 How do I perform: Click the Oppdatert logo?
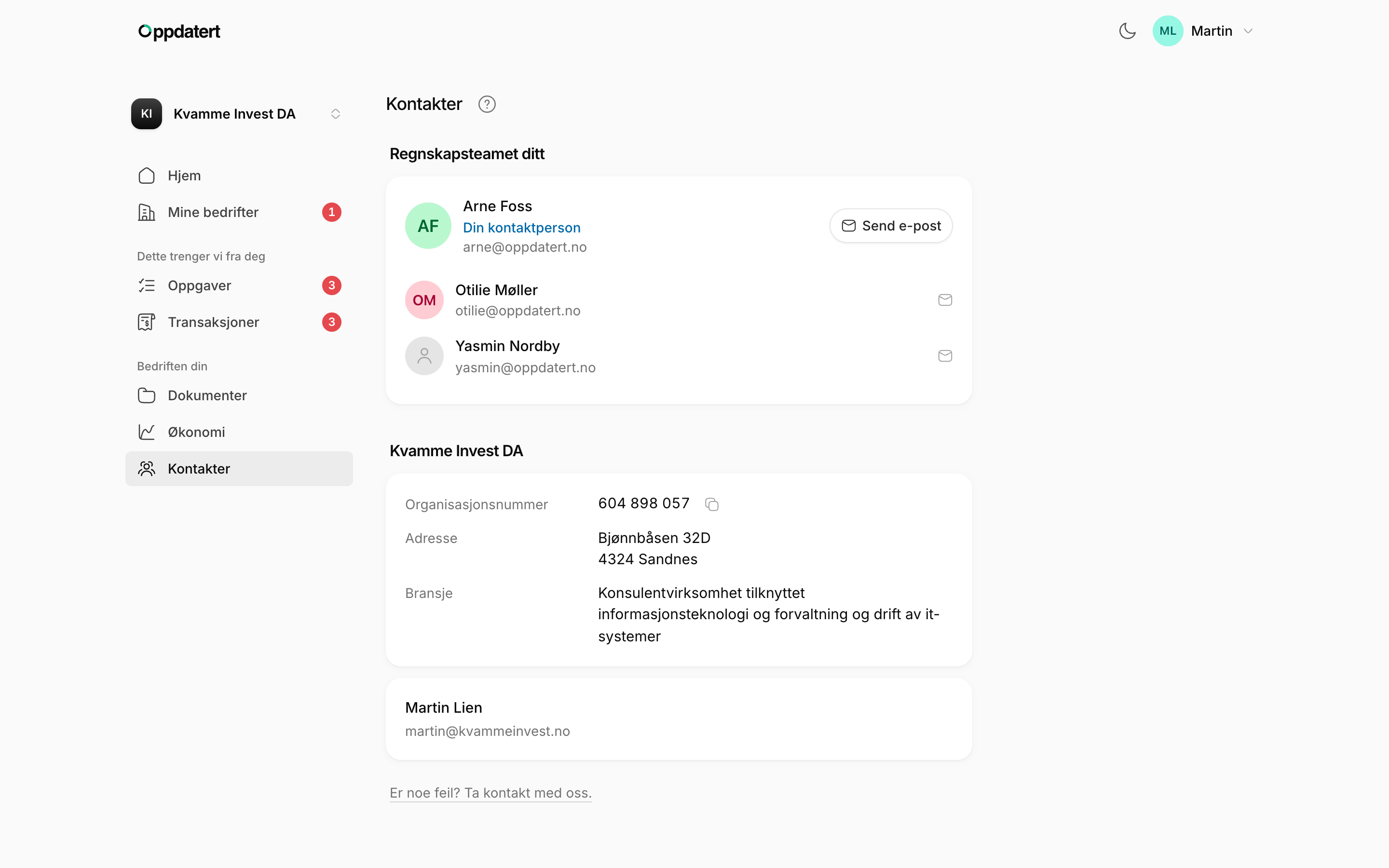pyautogui.click(x=179, y=31)
